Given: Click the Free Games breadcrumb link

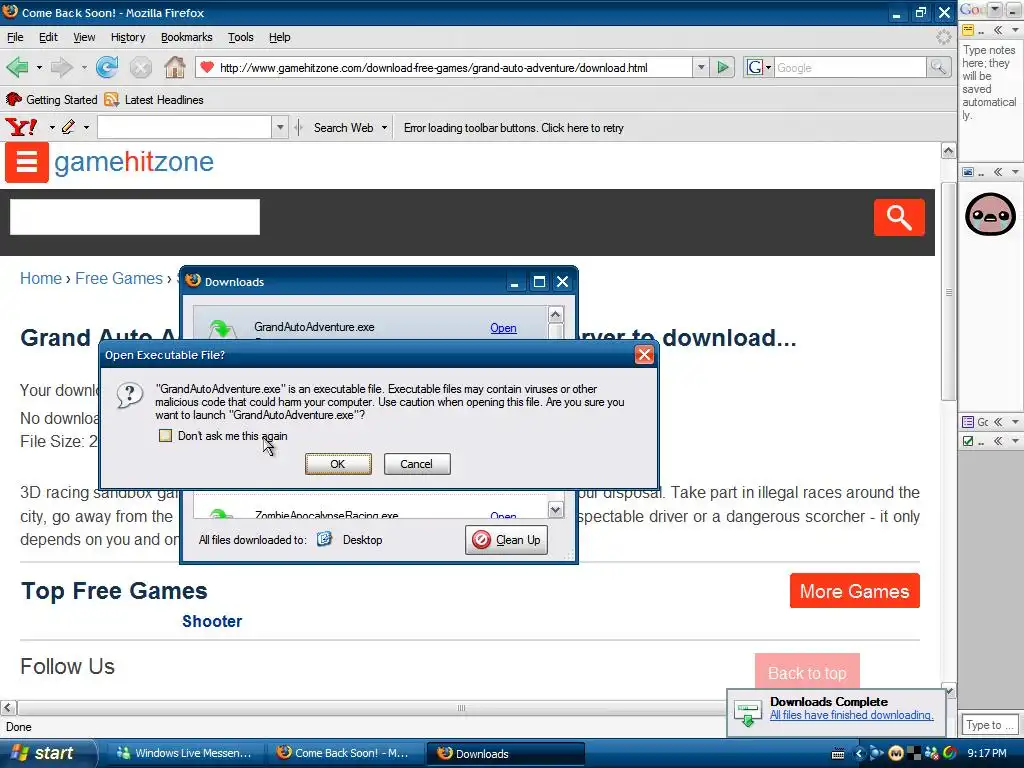Looking at the screenshot, I should point(119,278).
